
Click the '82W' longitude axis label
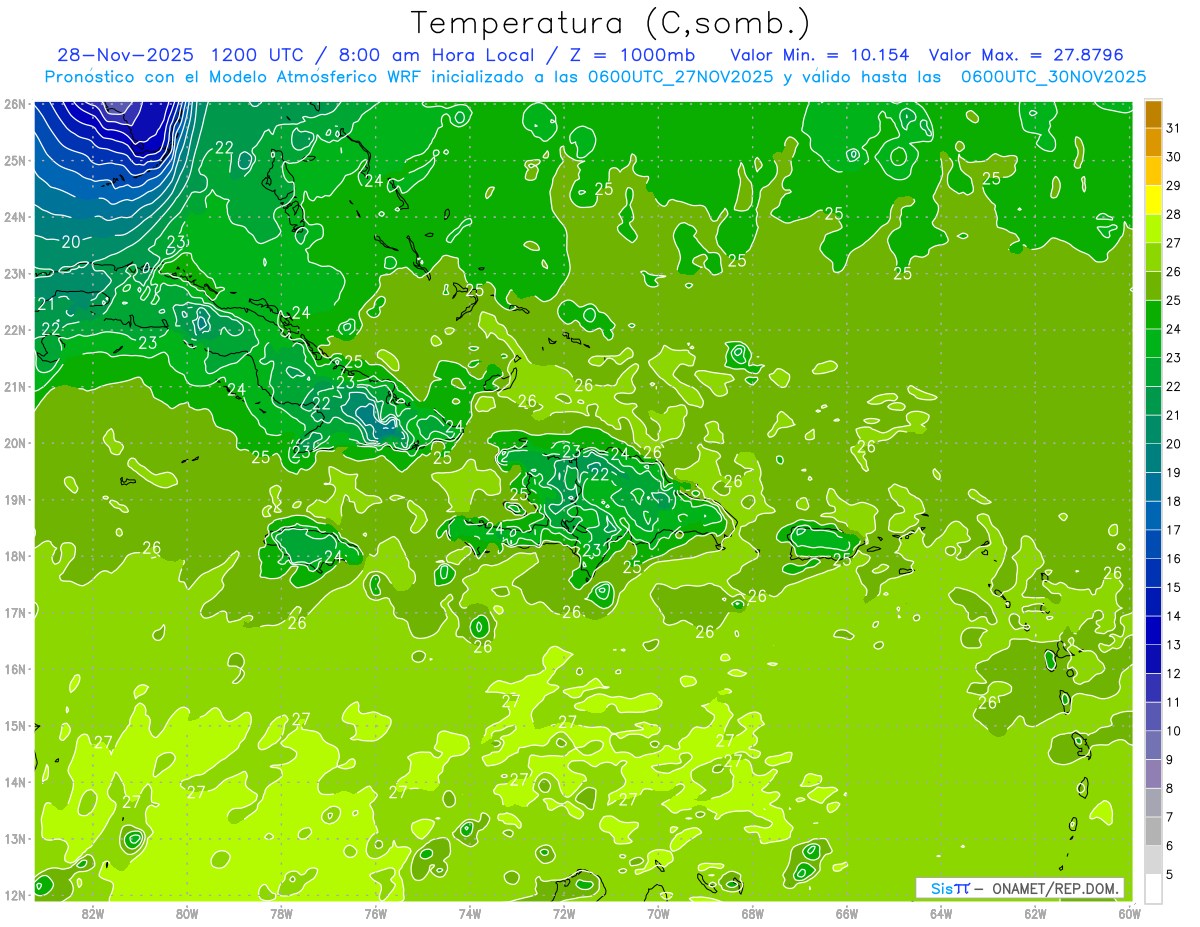(92, 913)
